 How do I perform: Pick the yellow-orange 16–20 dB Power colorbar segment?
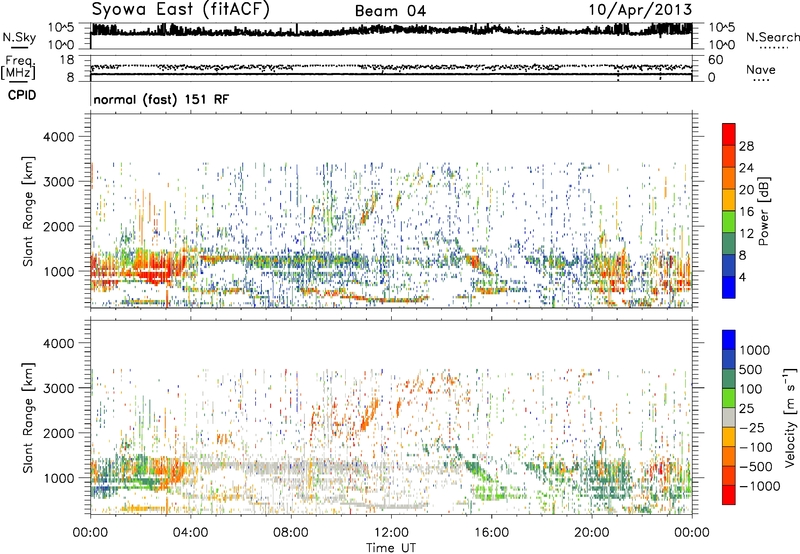click(729, 199)
